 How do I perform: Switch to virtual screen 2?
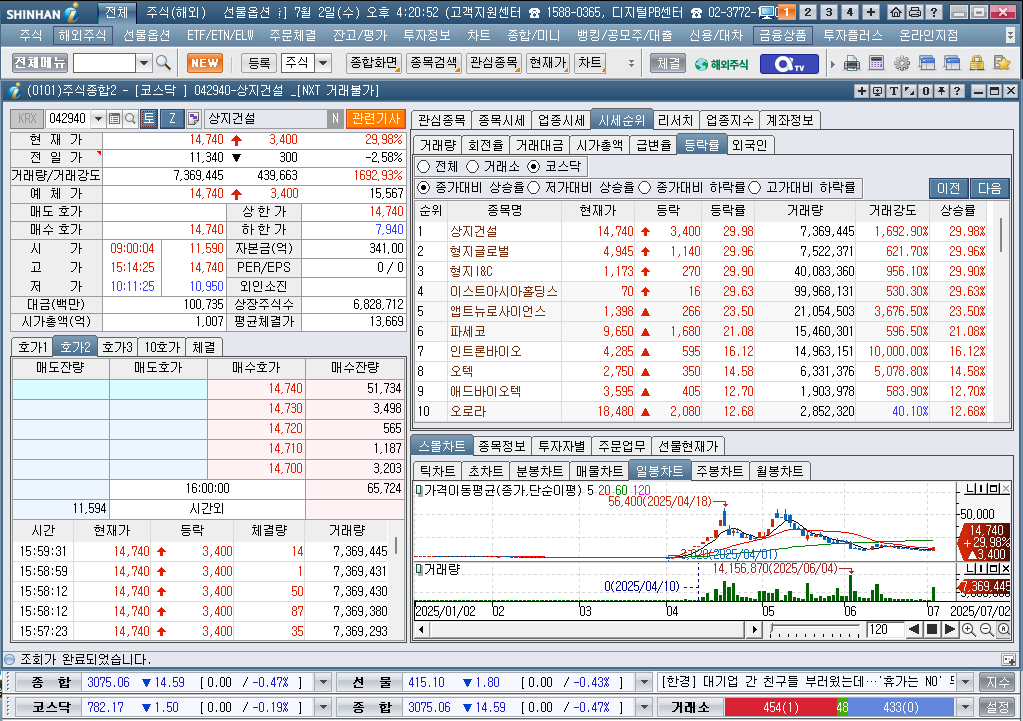click(808, 12)
